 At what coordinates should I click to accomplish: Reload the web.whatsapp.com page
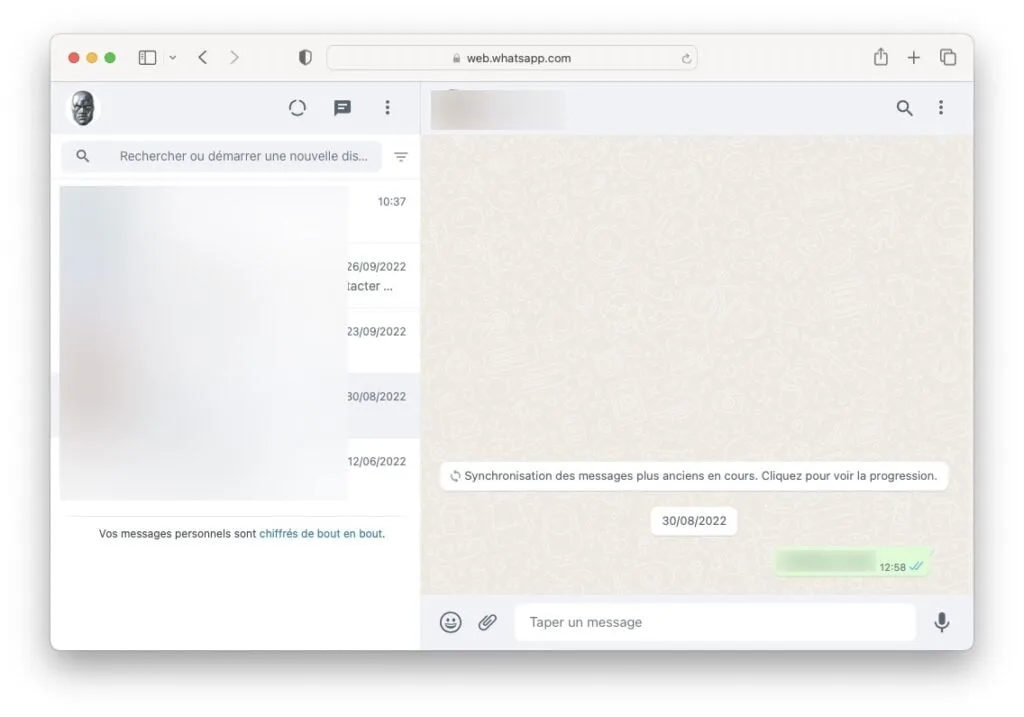(x=687, y=58)
